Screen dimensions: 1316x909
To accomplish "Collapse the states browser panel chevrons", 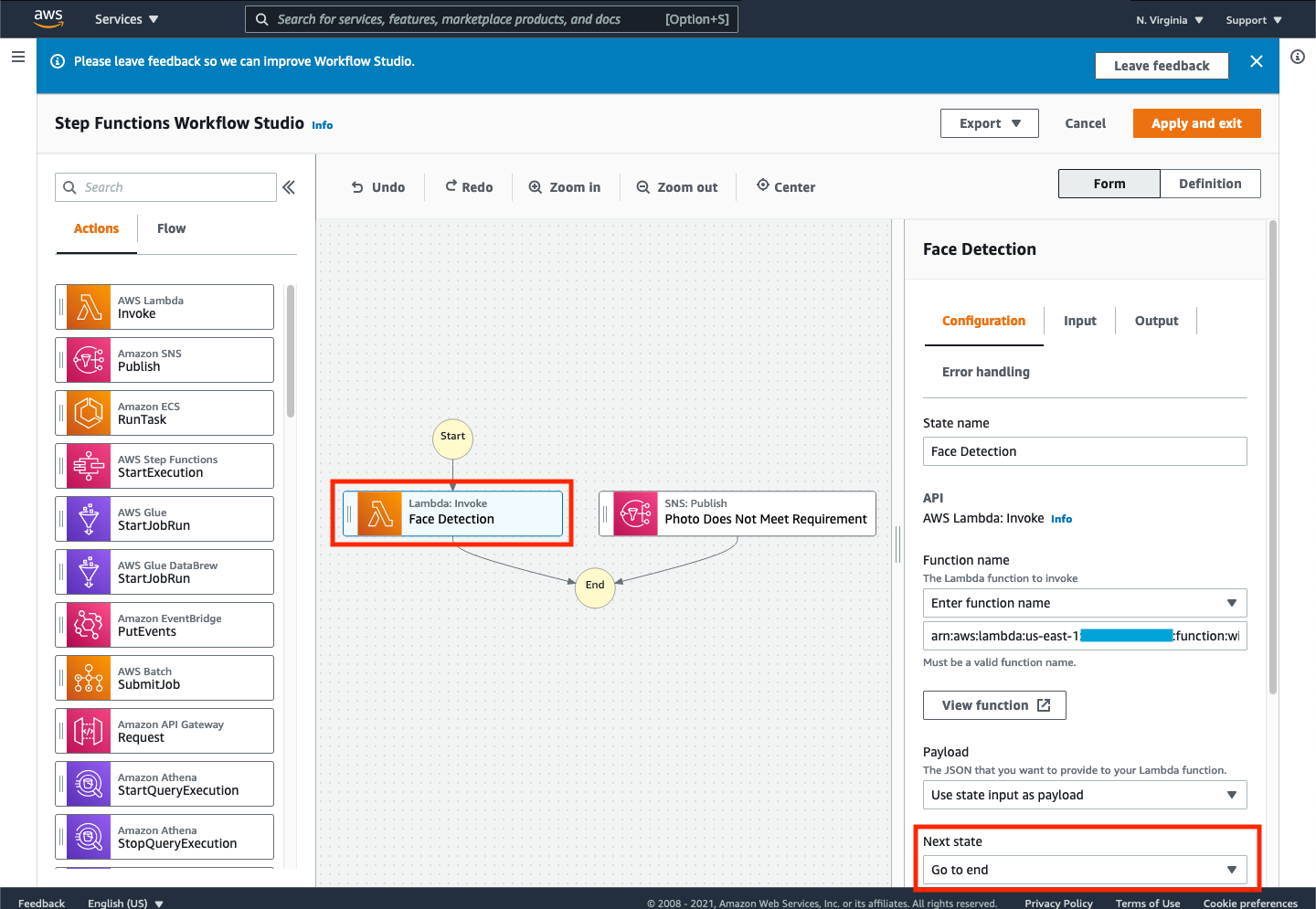I will click(x=289, y=187).
